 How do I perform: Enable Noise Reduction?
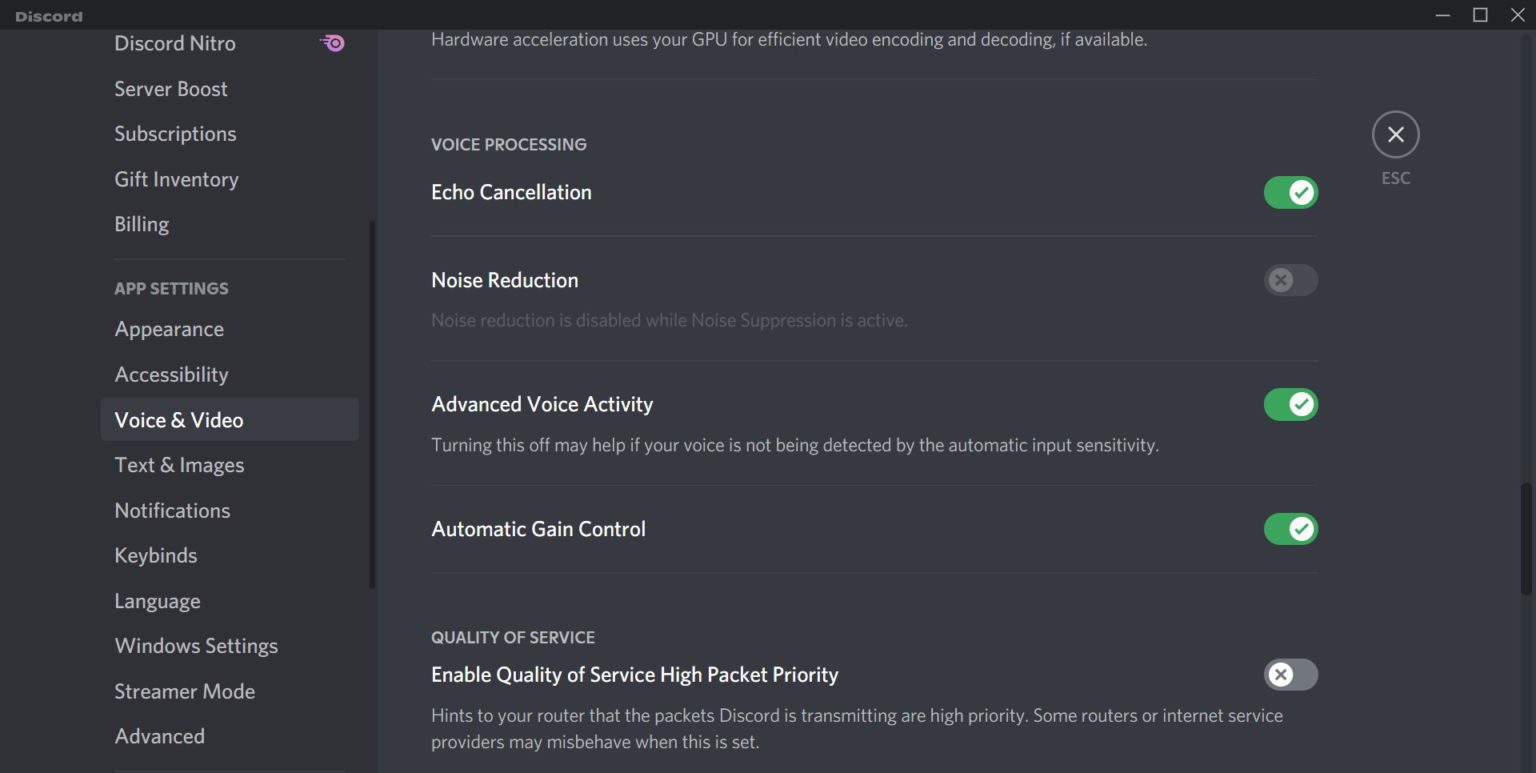1290,280
